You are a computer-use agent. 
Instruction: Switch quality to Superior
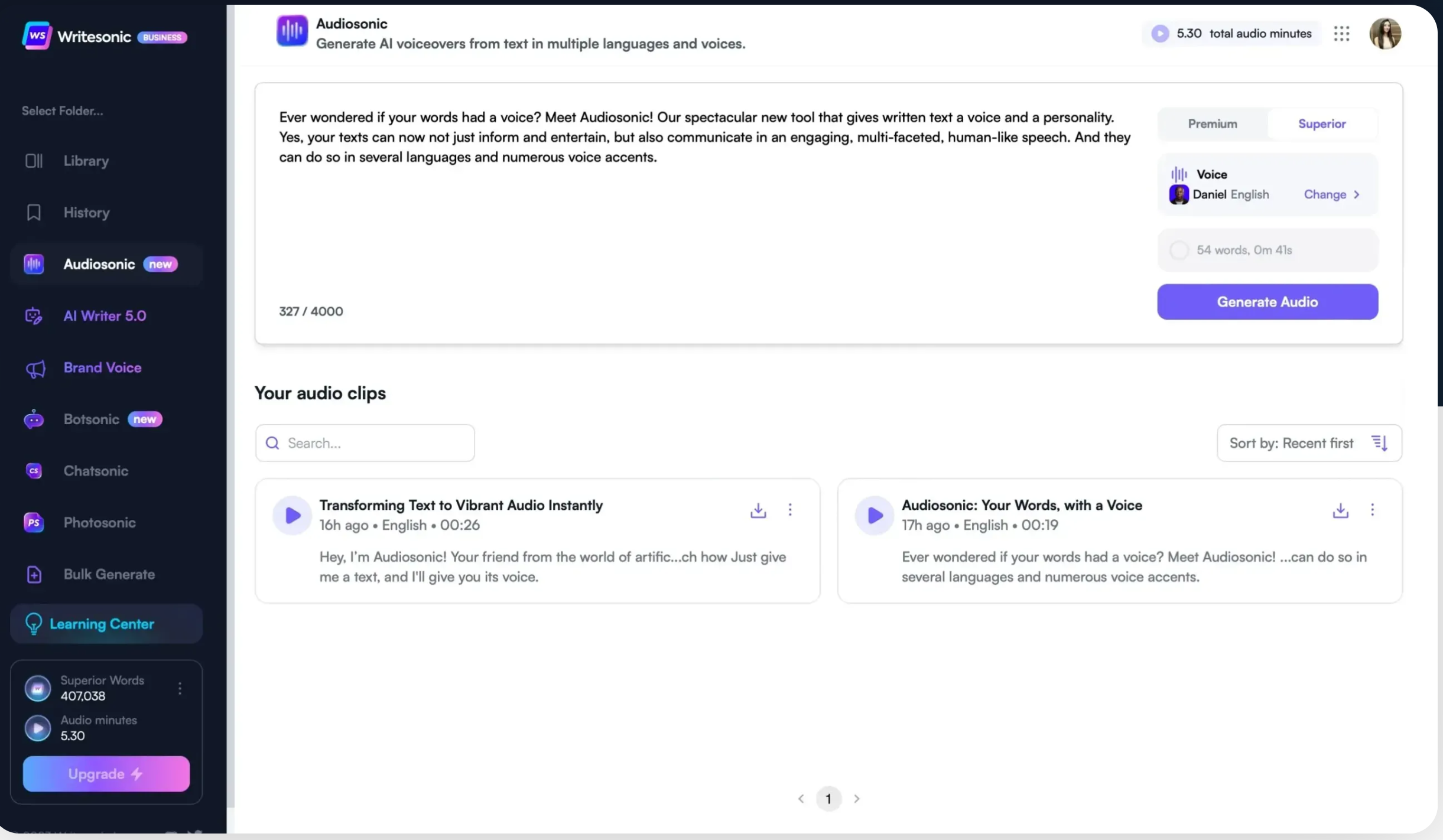1322,124
